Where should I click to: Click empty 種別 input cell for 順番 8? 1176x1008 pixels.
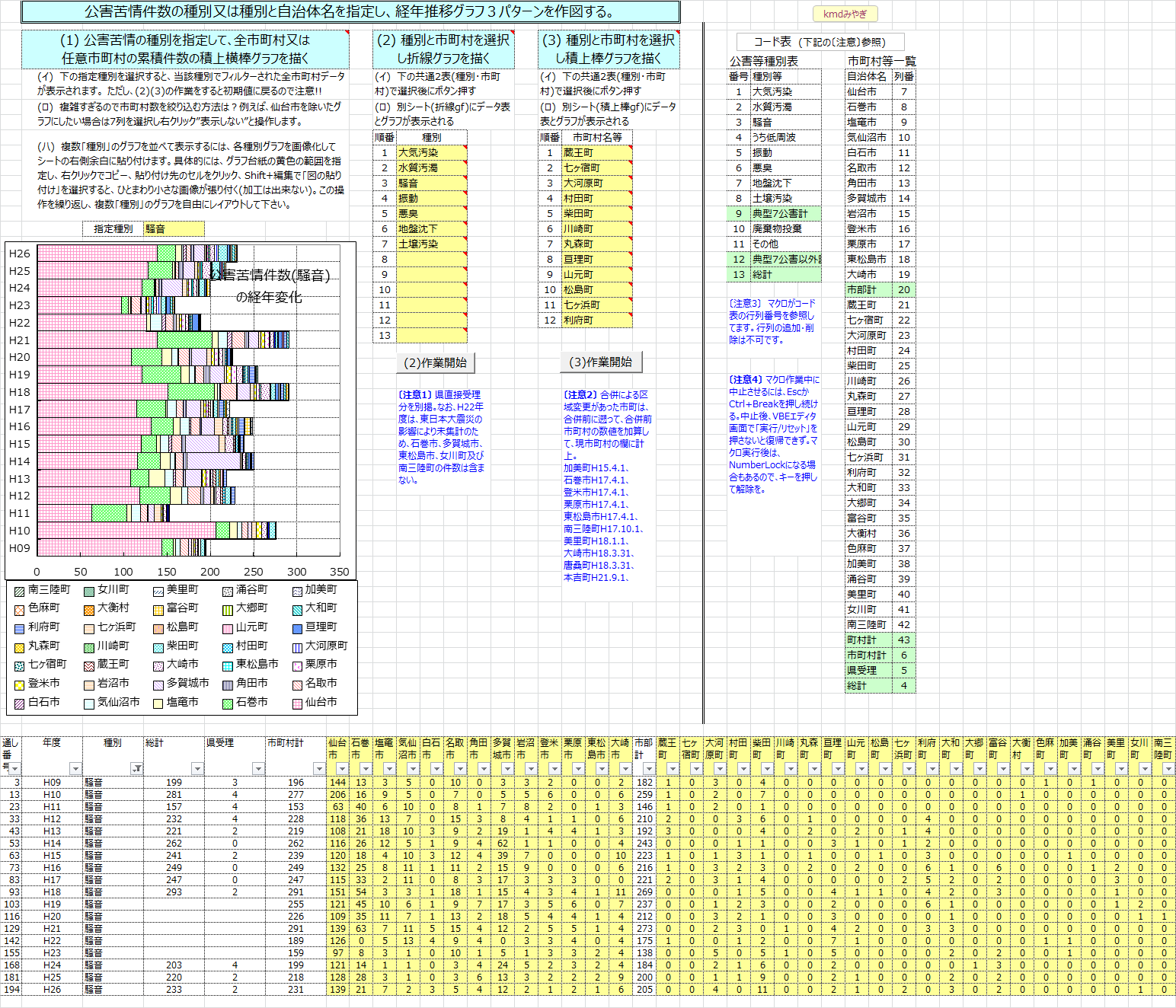pos(431,259)
